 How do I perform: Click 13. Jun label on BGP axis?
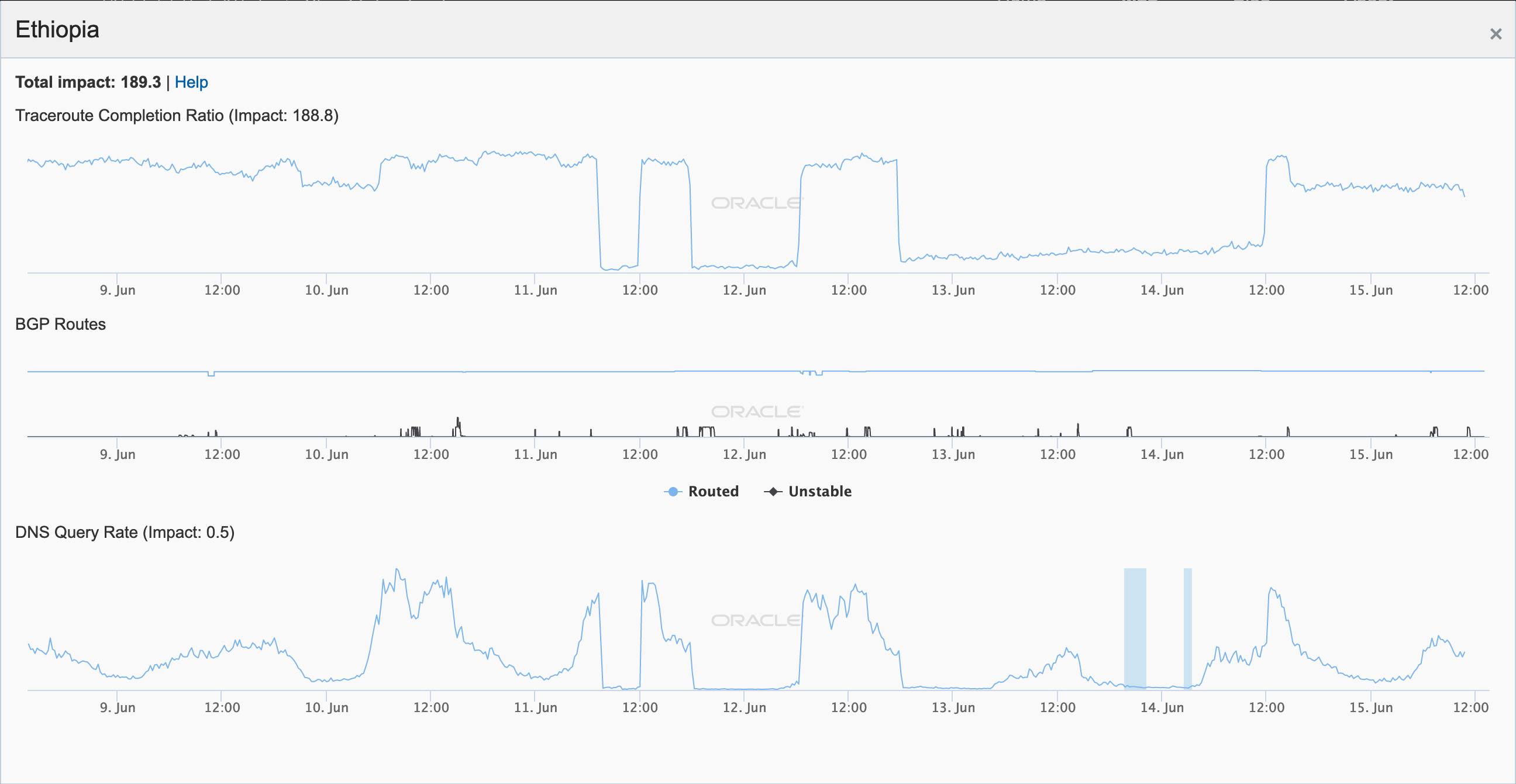click(x=953, y=454)
